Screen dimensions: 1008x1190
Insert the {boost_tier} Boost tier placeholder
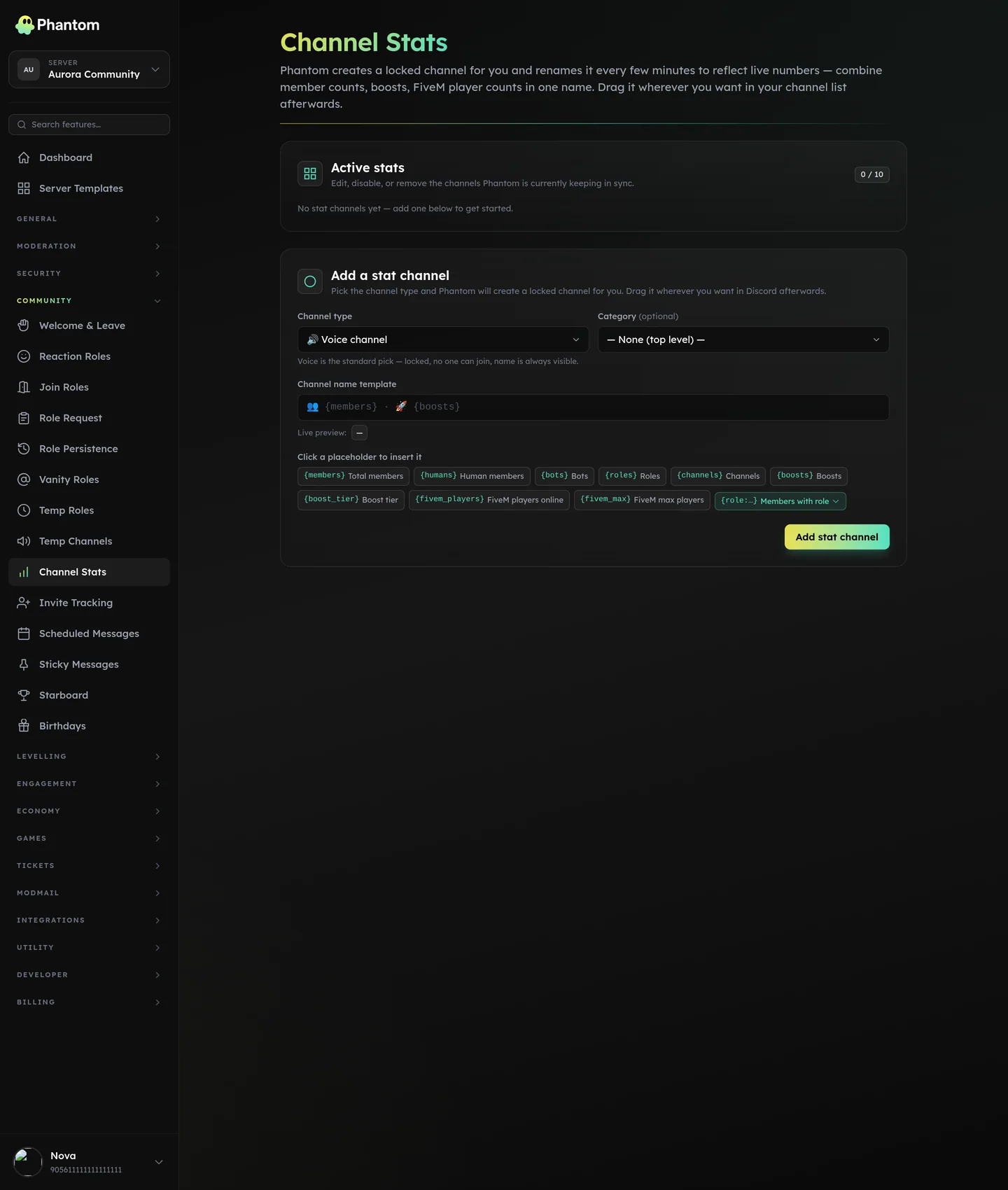(351, 500)
